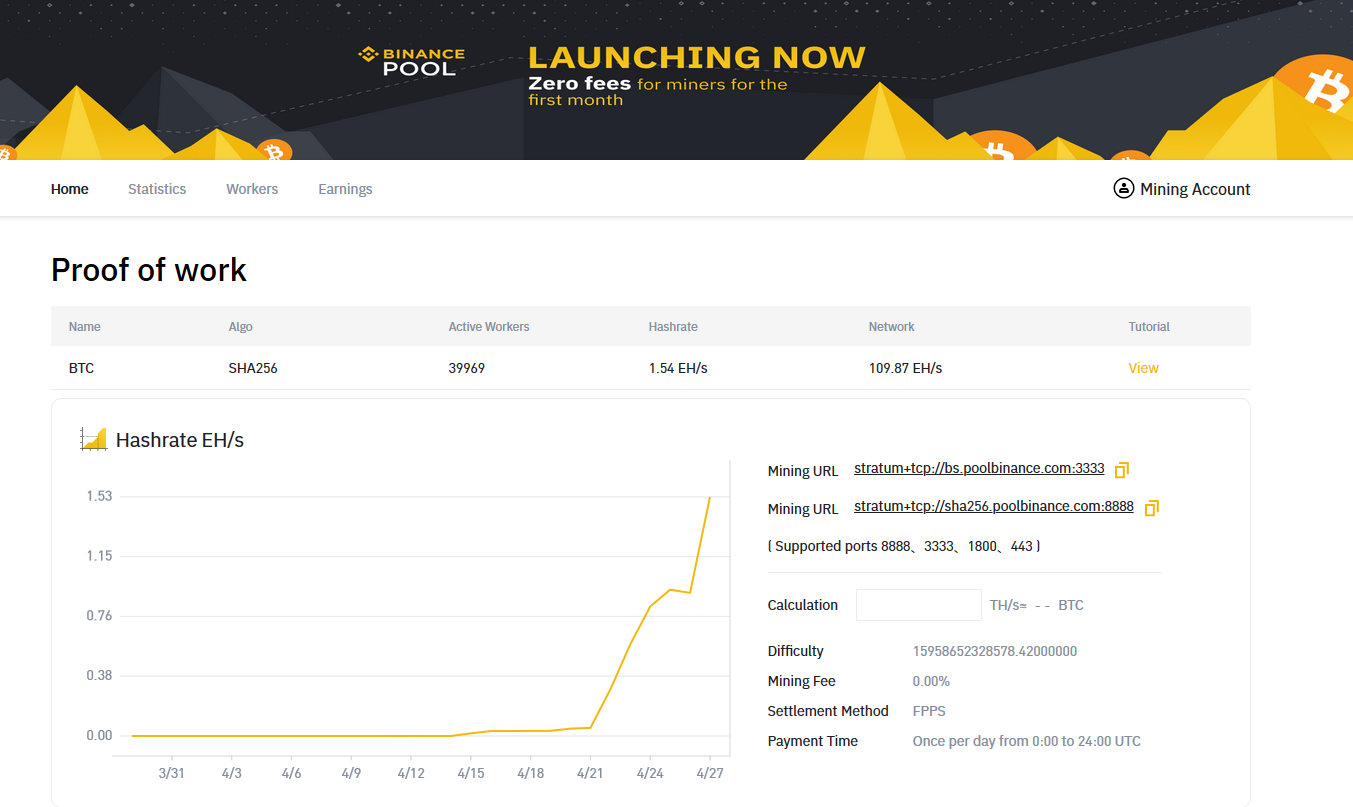Click the BTC name cell
Viewport: 1353px width, 807px height.
[81, 368]
